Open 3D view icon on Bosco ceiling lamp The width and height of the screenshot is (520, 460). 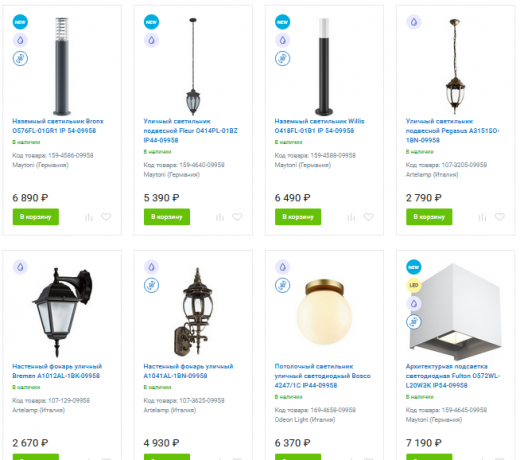283,285
